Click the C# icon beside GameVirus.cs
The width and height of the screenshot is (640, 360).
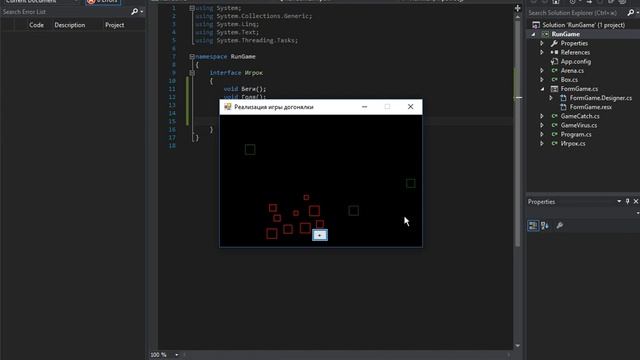coord(554,125)
